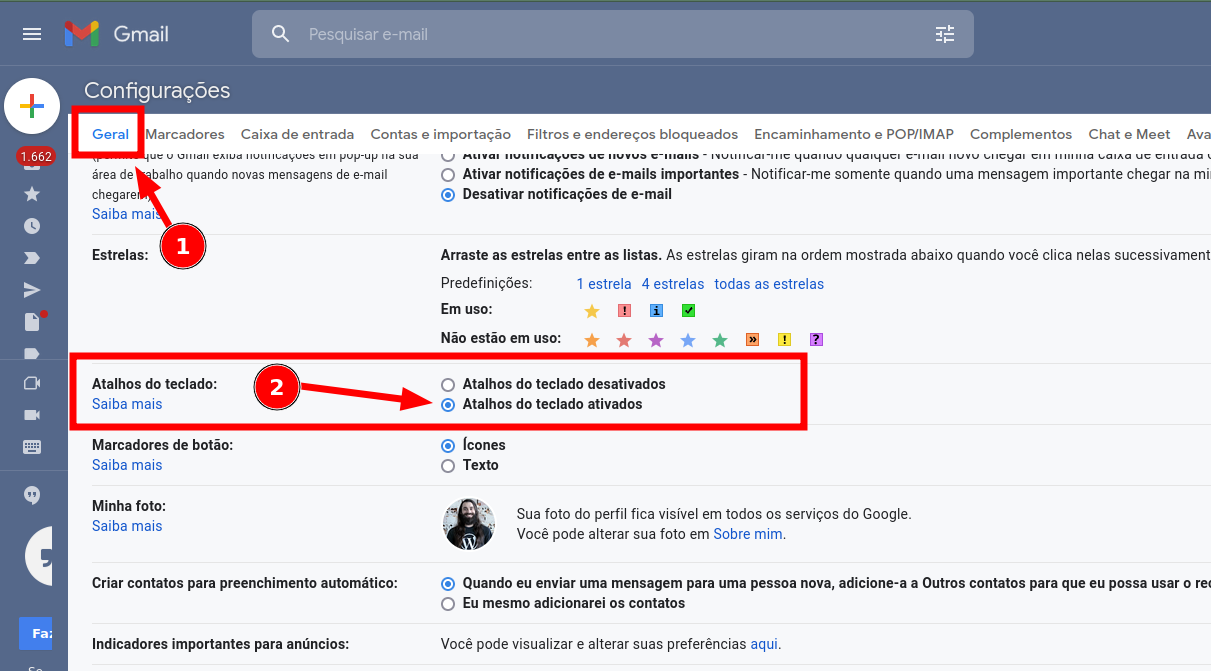
Task: Apply 1 estrela preset
Action: (604, 284)
